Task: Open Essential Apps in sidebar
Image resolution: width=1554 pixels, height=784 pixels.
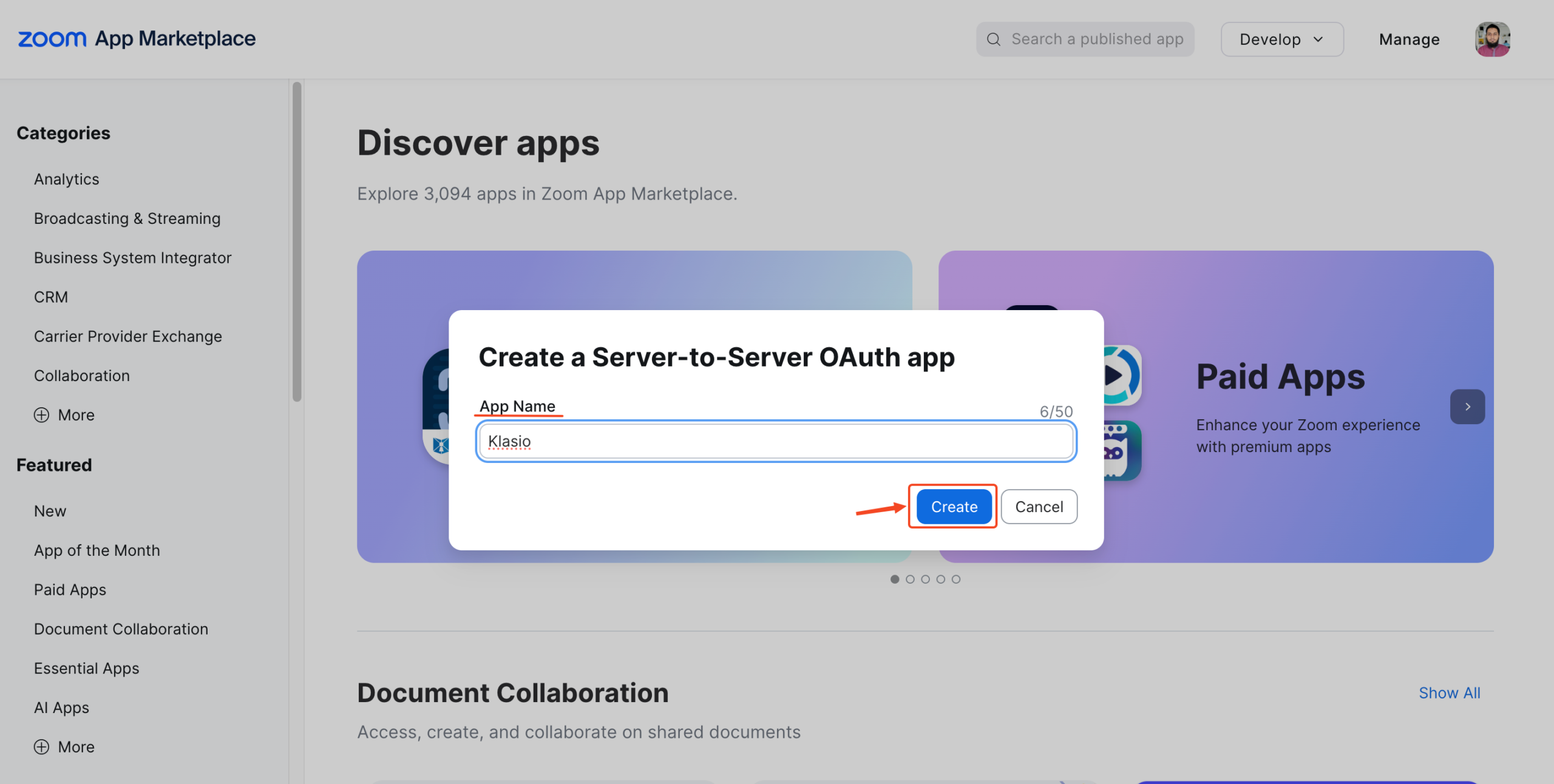Action: point(86,669)
